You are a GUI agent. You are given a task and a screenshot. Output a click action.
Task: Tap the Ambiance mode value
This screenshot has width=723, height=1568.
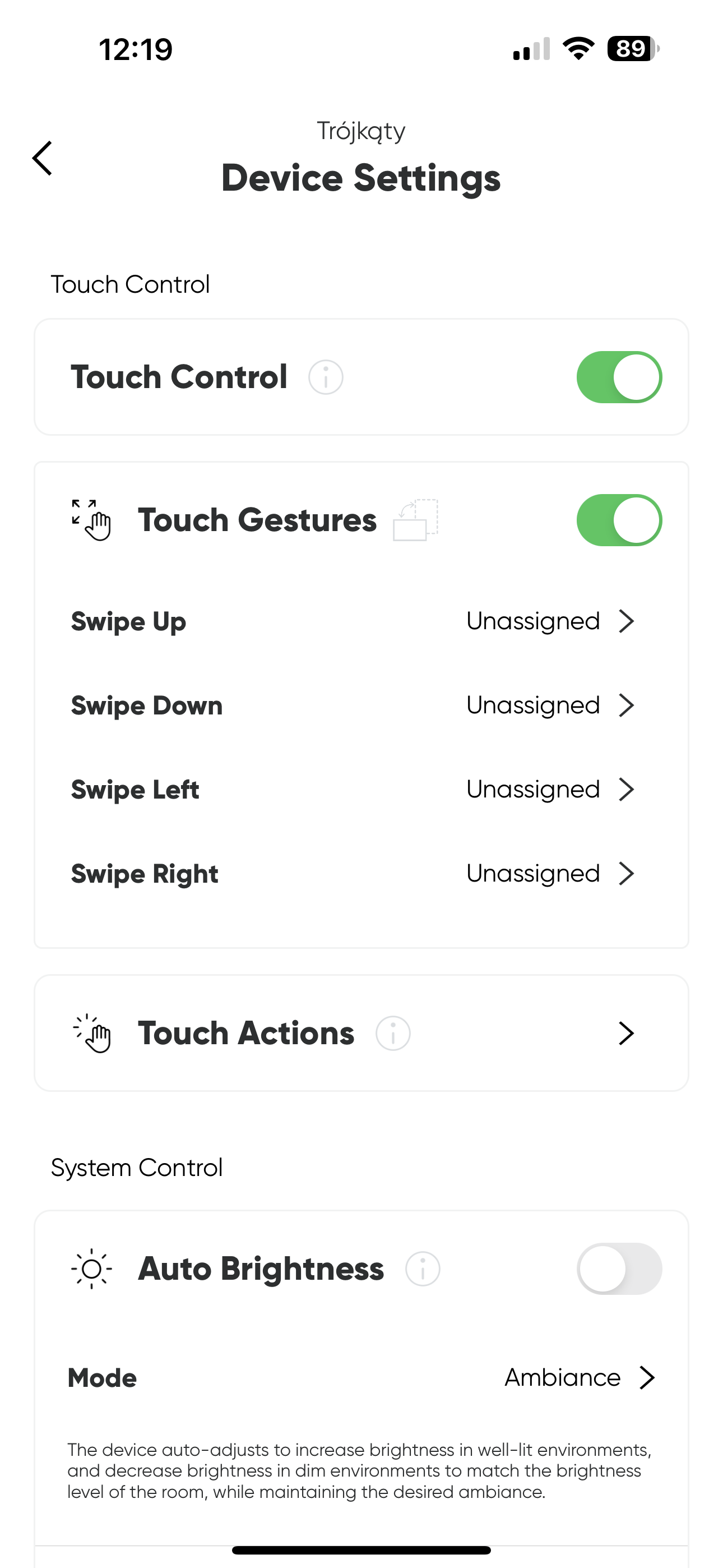562,1377
